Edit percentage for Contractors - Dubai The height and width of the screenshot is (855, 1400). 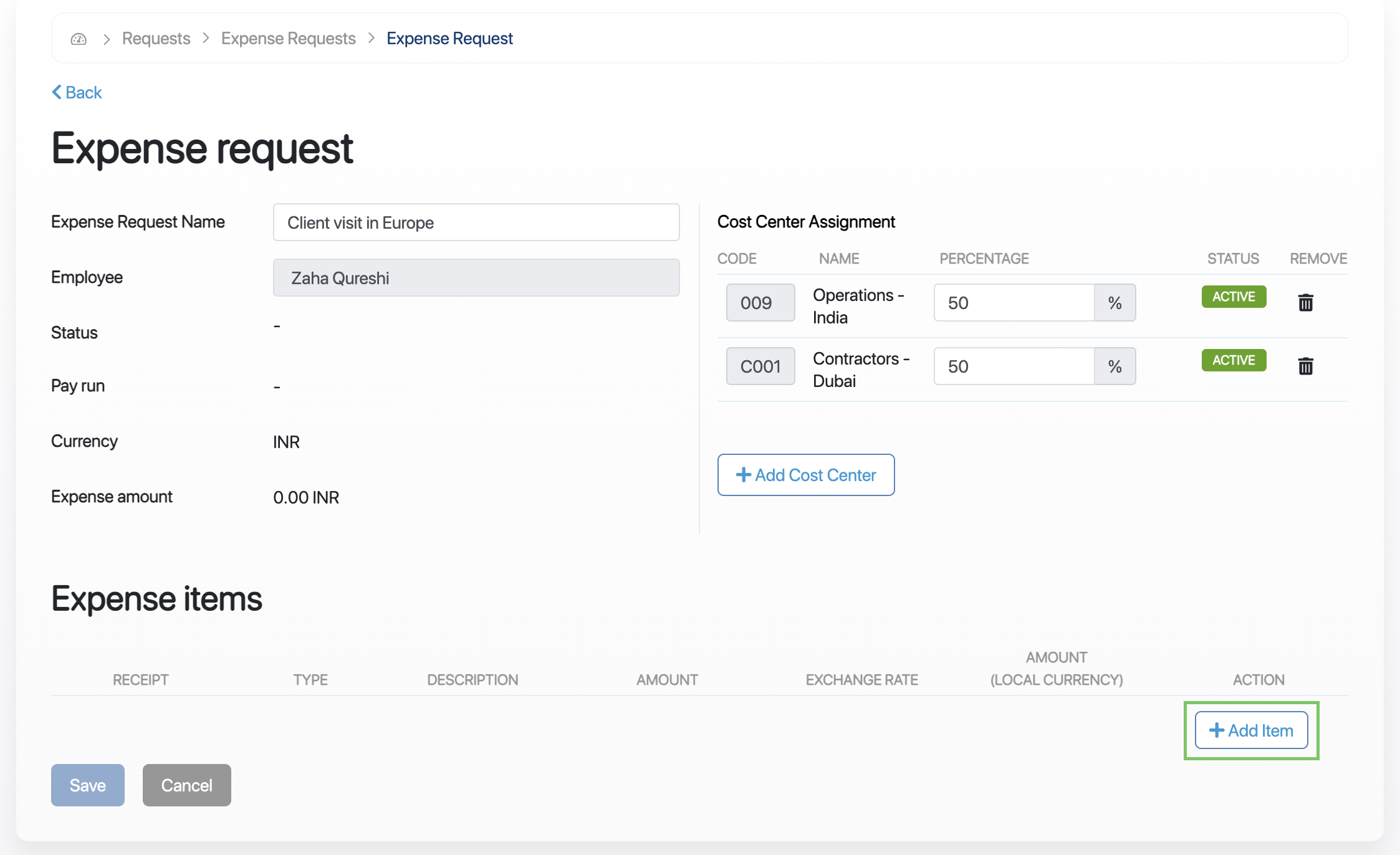tap(1014, 366)
